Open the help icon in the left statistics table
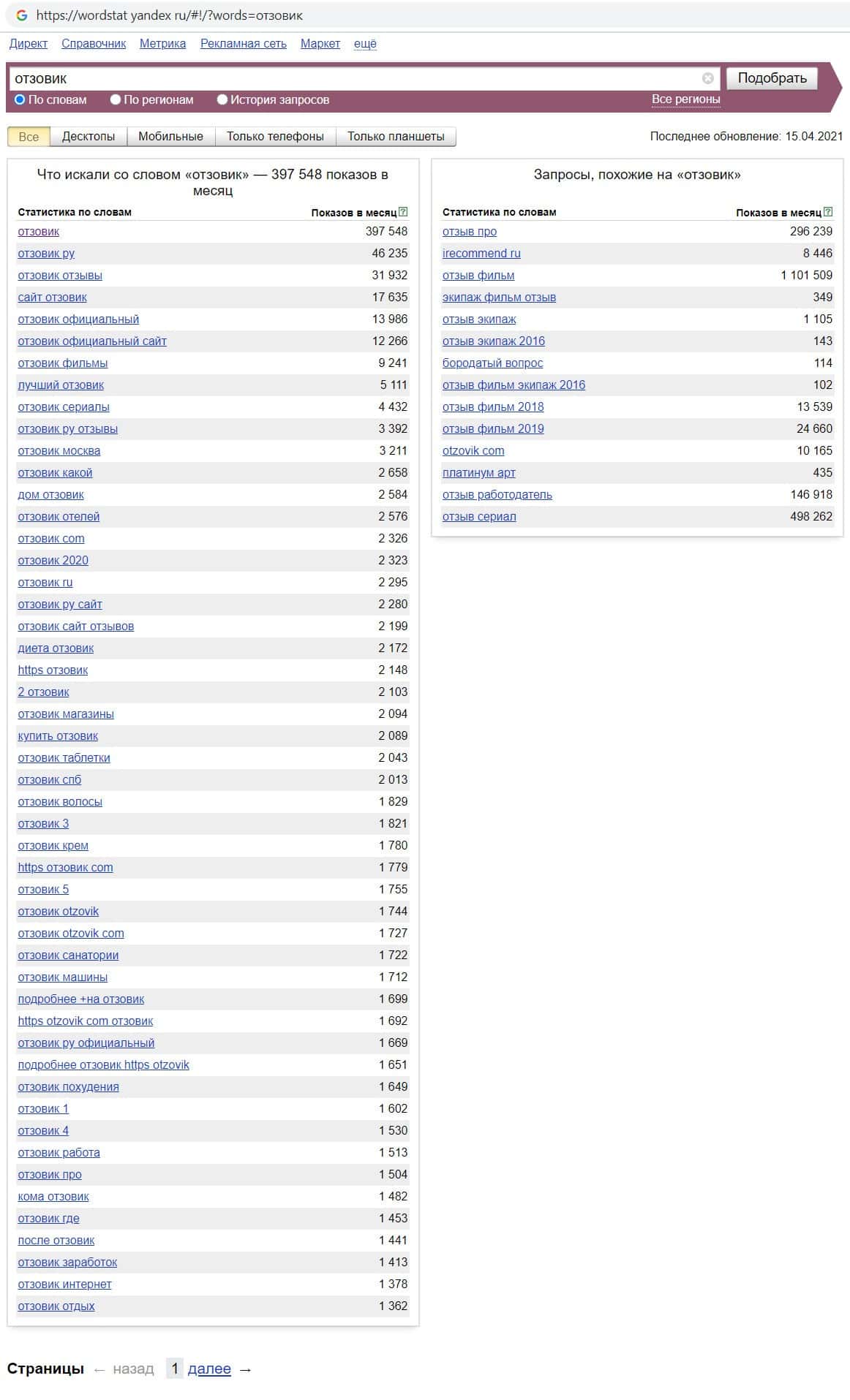Image resolution: width=850 pixels, height=1400 pixels. click(x=403, y=212)
